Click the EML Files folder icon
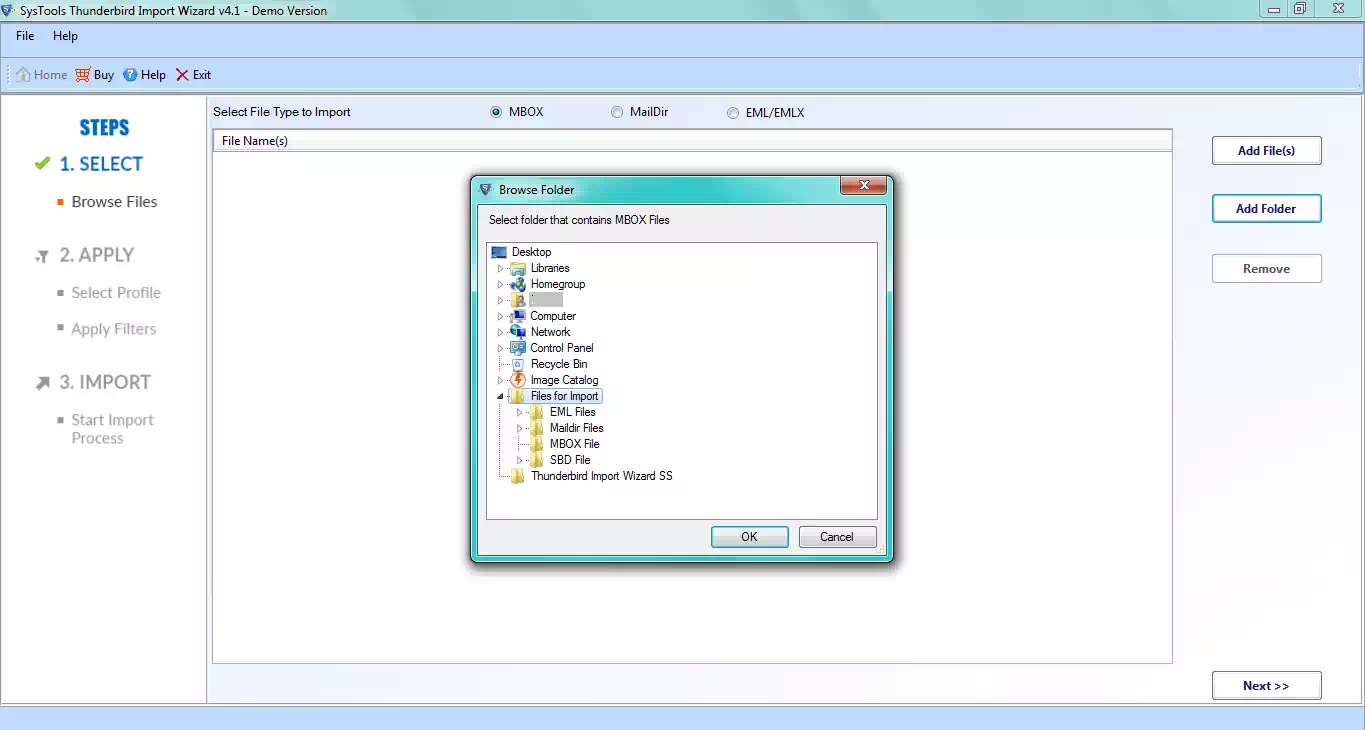The image size is (1365, 730). [537, 412]
